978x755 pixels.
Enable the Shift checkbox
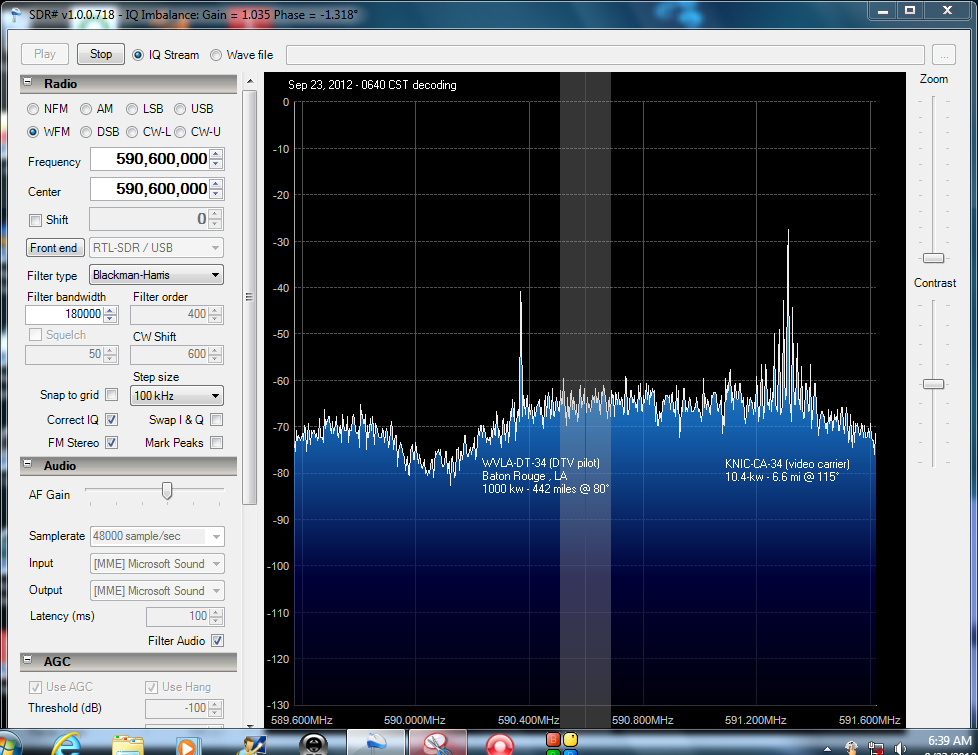click(35, 220)
